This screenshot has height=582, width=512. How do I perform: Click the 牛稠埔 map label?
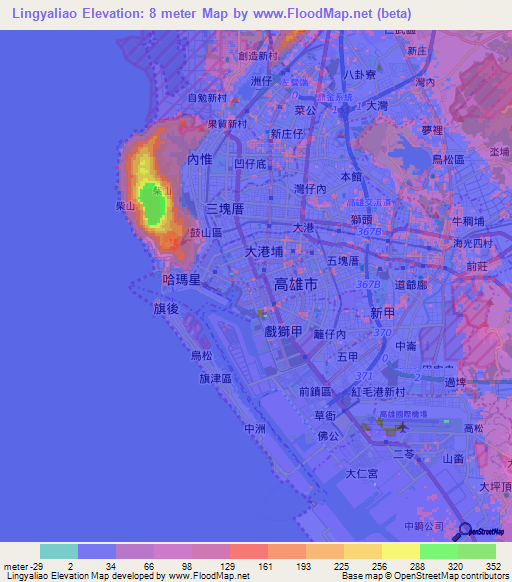click(x=468, y=221)
